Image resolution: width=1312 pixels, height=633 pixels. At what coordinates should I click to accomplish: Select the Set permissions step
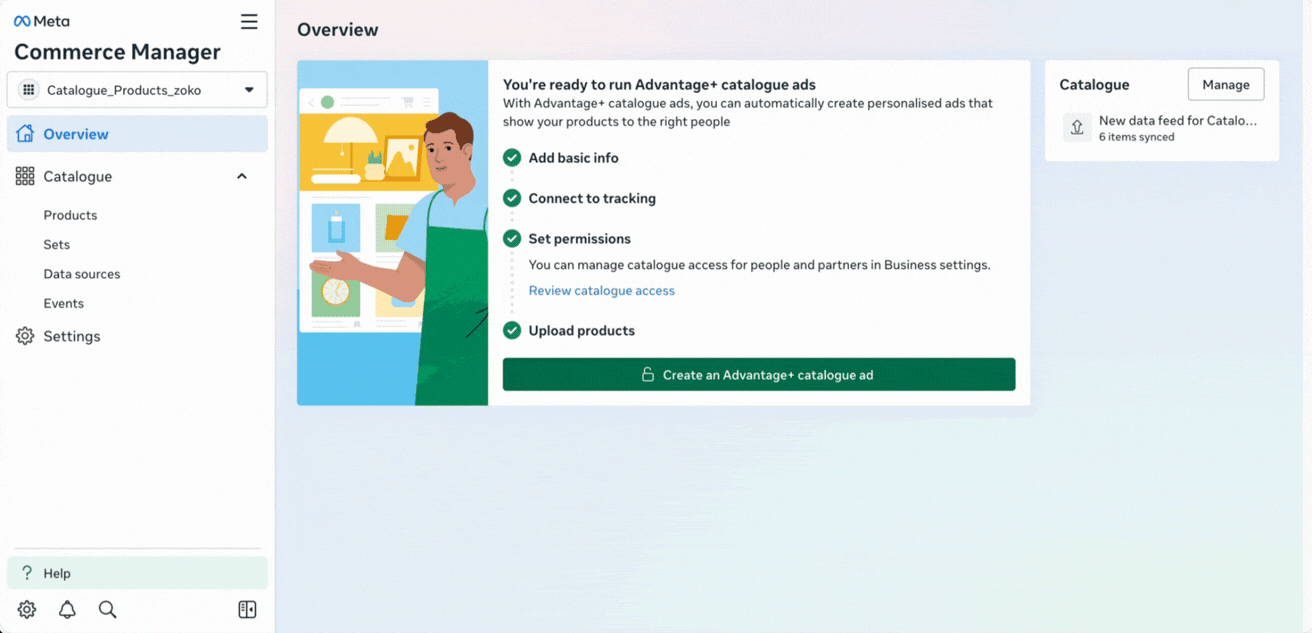click(x=580, y=239)
